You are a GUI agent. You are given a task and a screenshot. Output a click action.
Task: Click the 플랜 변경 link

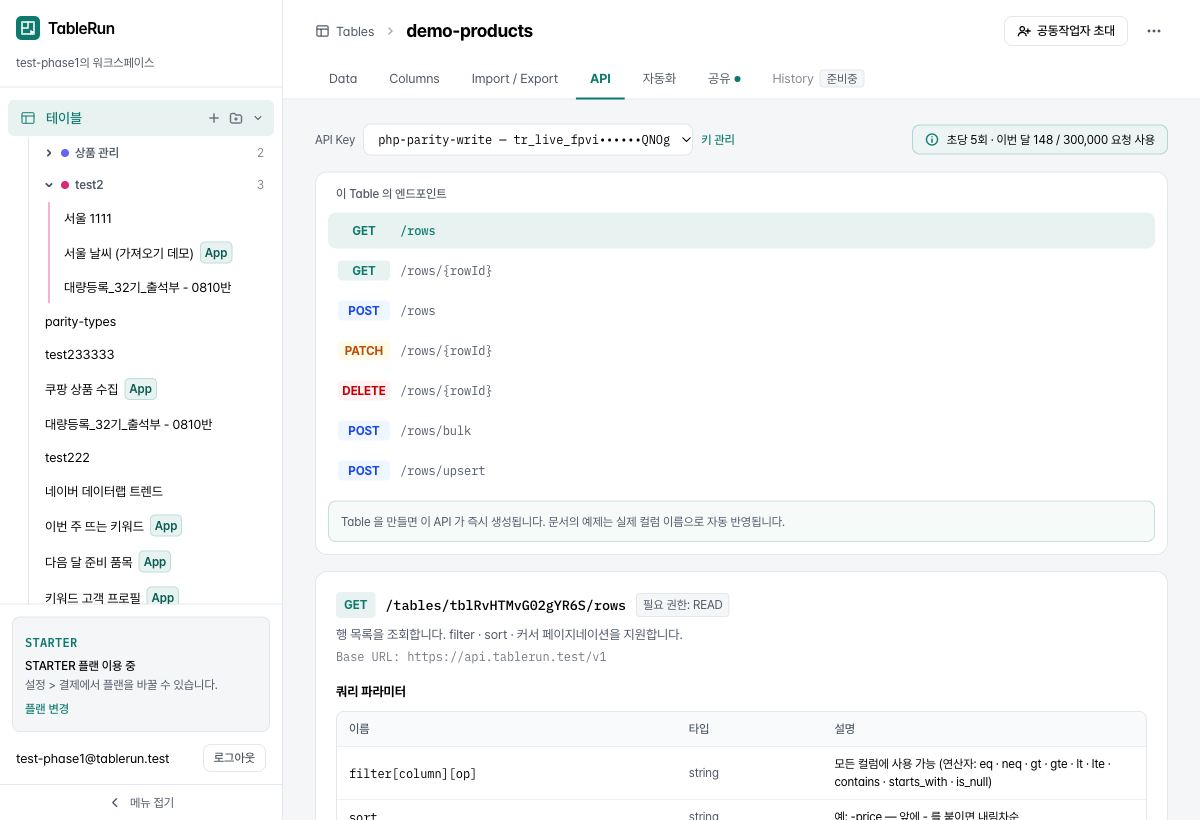[47, 708]
